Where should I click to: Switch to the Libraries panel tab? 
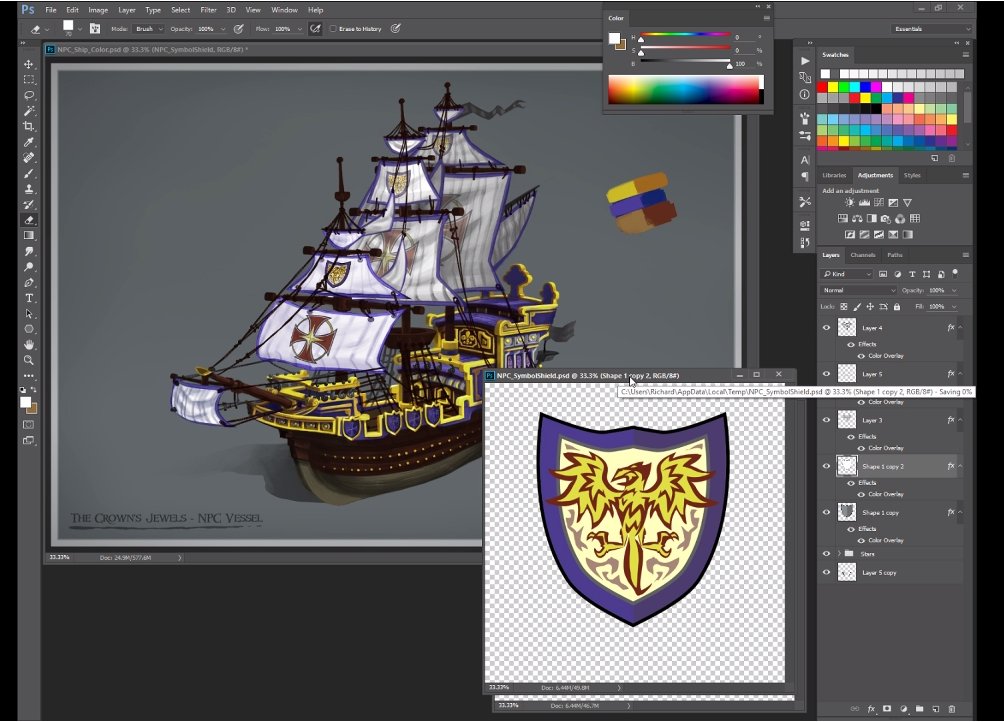coord(836,175)
